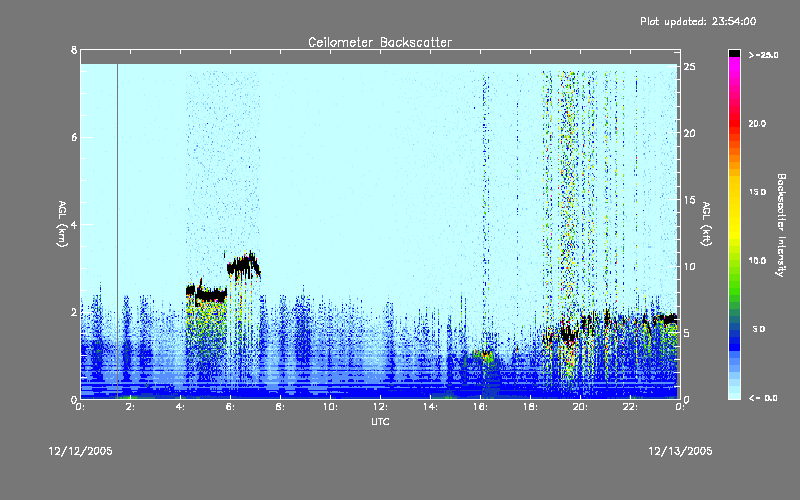Click the '20:' hour tick on UTC axis
This screenshot has height=500, width=800.
580,407
